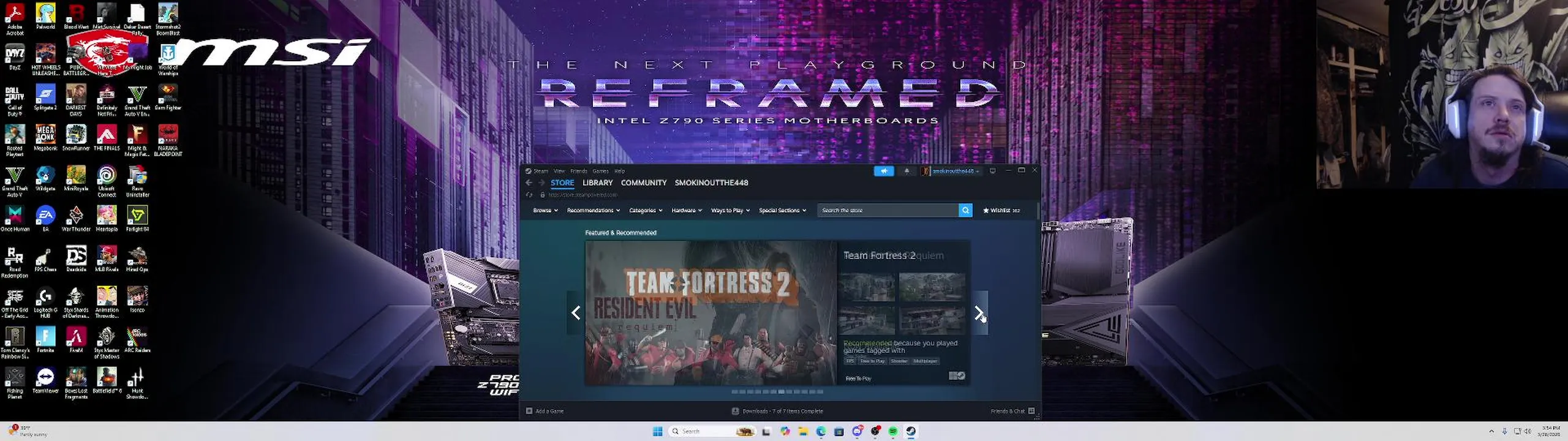Expand the Categories dropdown
The width and height of the screenshot is (1568, 441).
coord(646,210)
